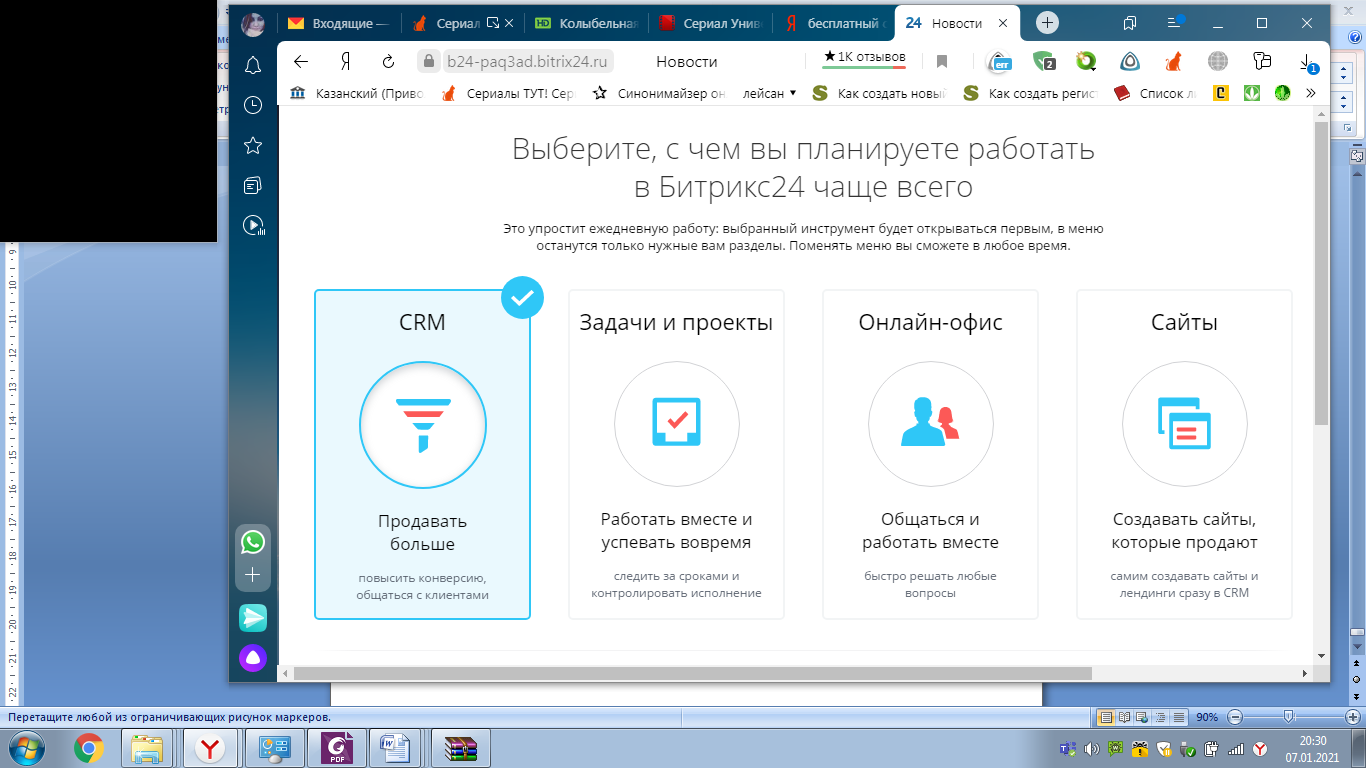Open media player icon in browser sidebar

point(253,226)
